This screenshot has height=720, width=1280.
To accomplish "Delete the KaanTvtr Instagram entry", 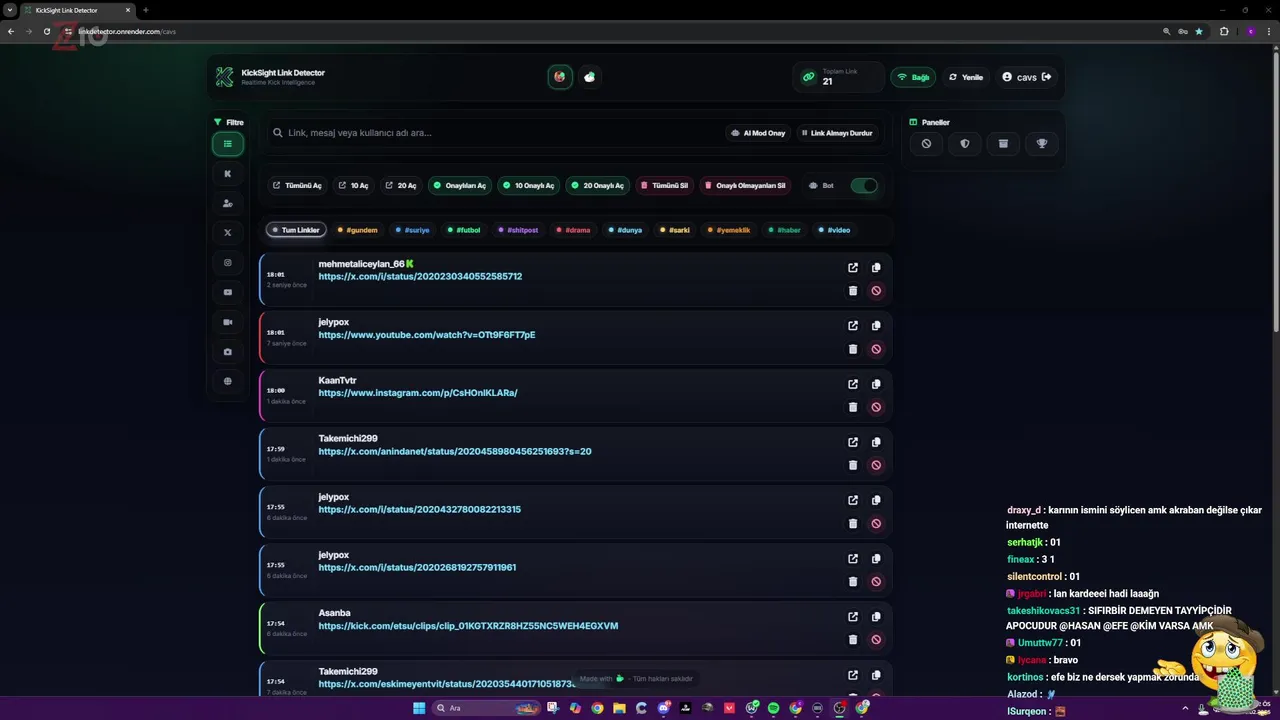I will 853,407.
